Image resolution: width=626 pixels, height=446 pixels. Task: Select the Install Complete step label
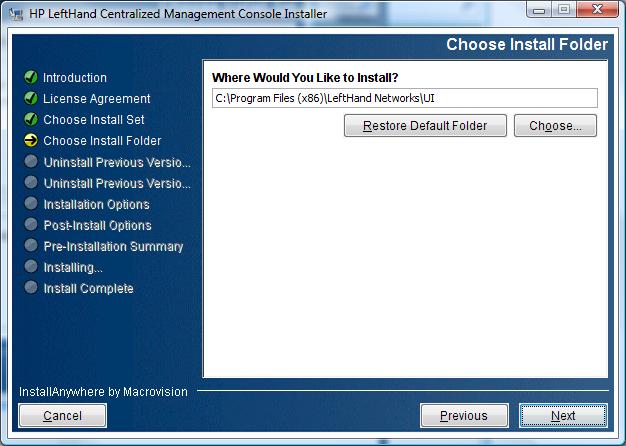coord(88,288)
